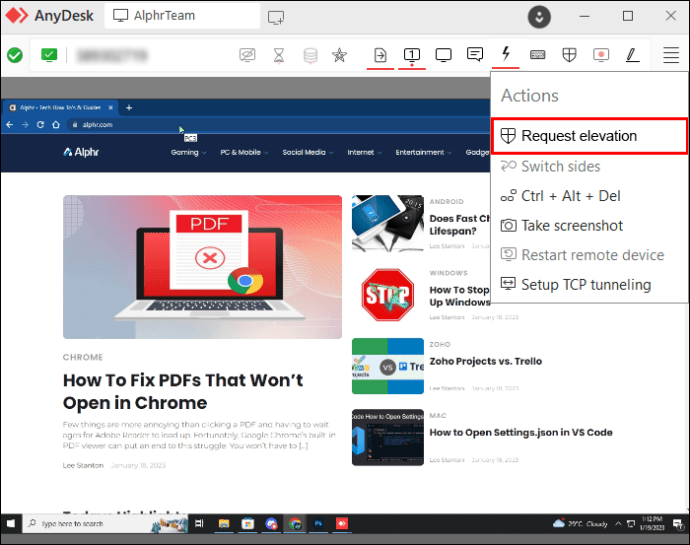Click the chat icon in AnyDesk toolbar

tap(475, 55)
